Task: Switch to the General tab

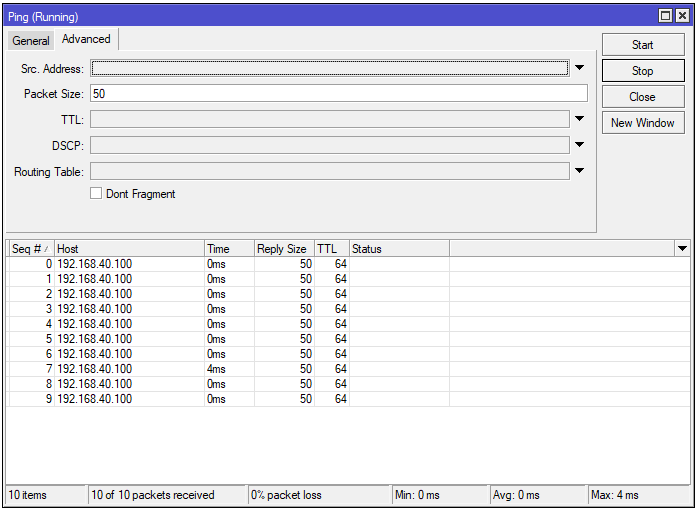Action: coord(31,40)
